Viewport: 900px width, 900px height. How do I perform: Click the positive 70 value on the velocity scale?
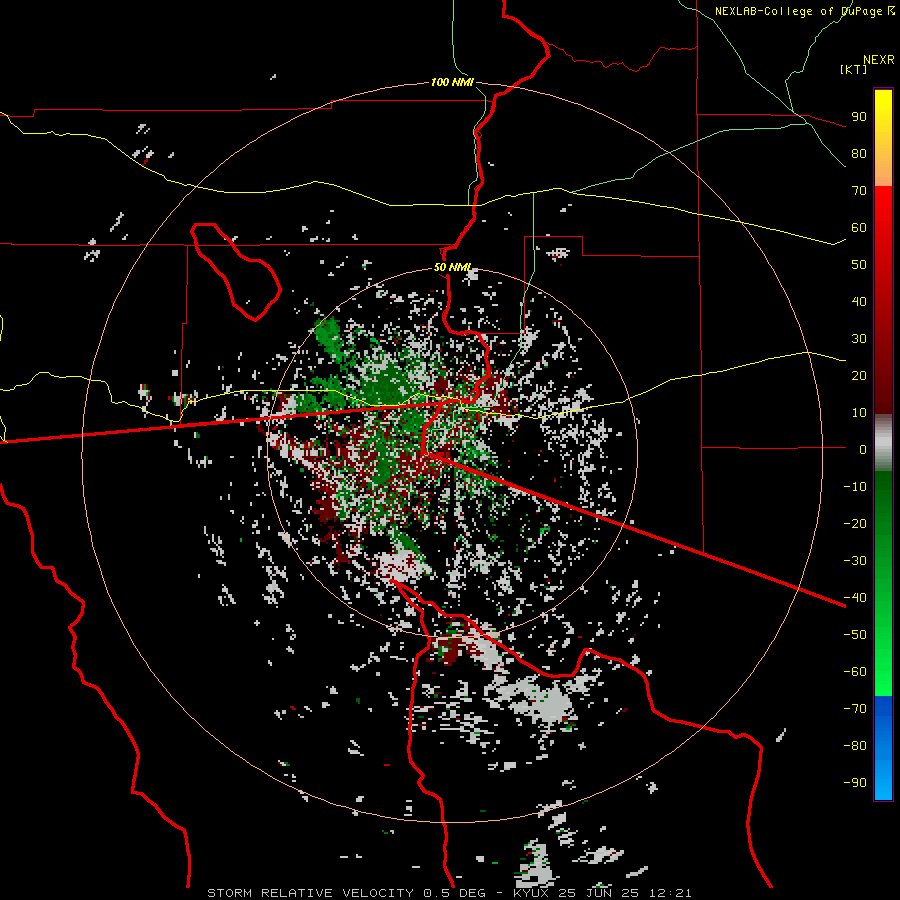(x=859, y=191)
